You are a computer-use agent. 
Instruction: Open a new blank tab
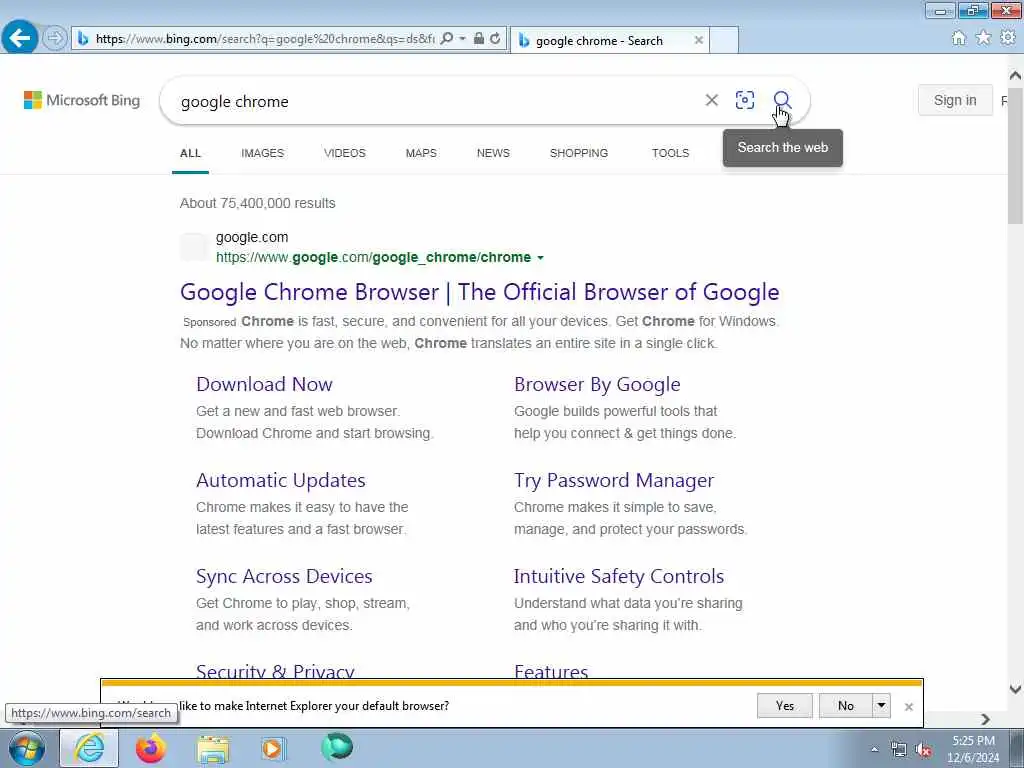pos(724,40)
